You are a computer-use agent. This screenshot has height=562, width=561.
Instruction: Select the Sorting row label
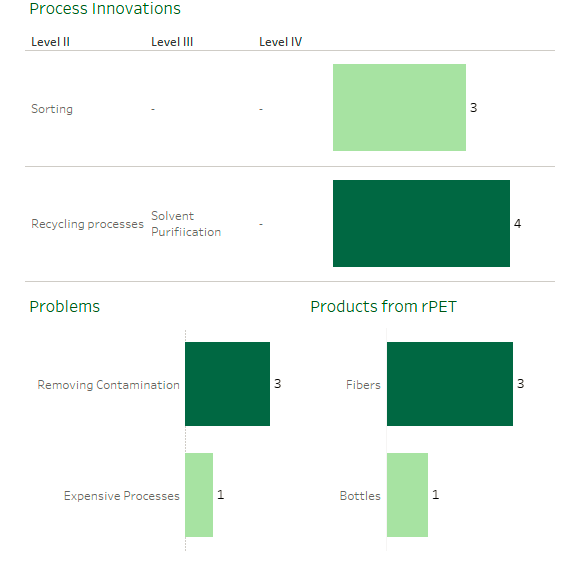[x=52, y=109]
